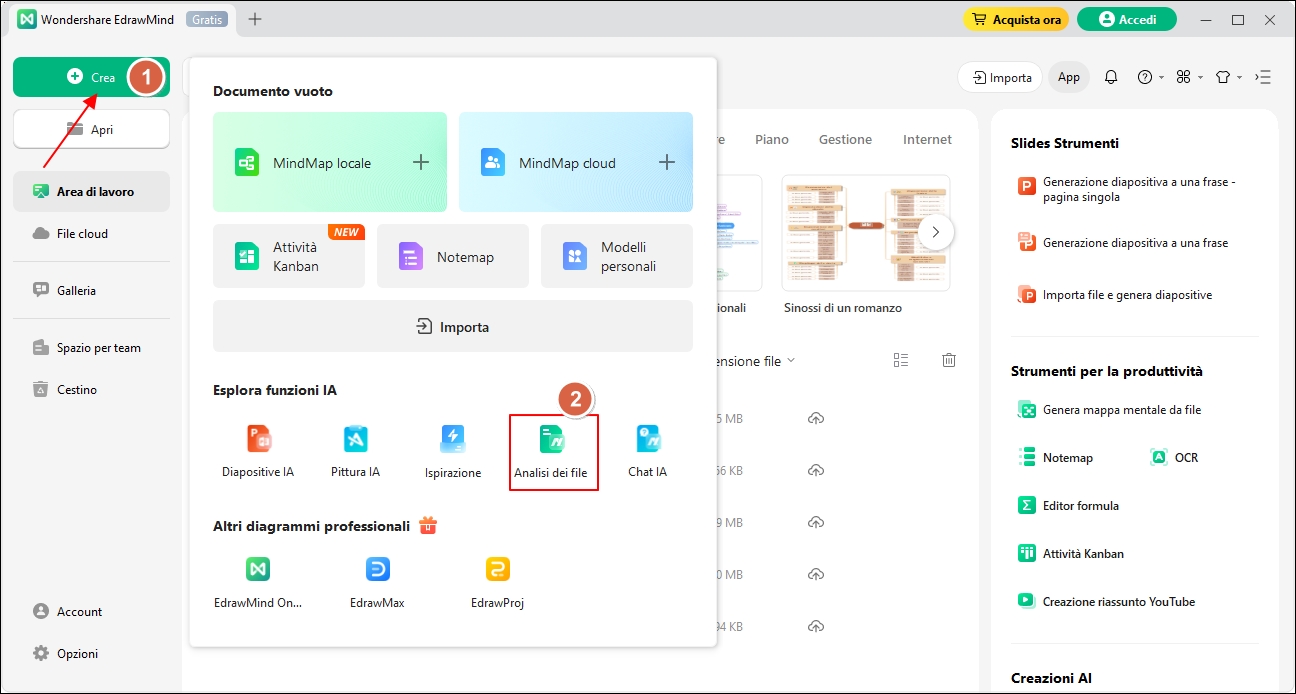Open Notemap in productivity tools
The width and height of the screenshot is (1296, 694).
(1056, 457)
